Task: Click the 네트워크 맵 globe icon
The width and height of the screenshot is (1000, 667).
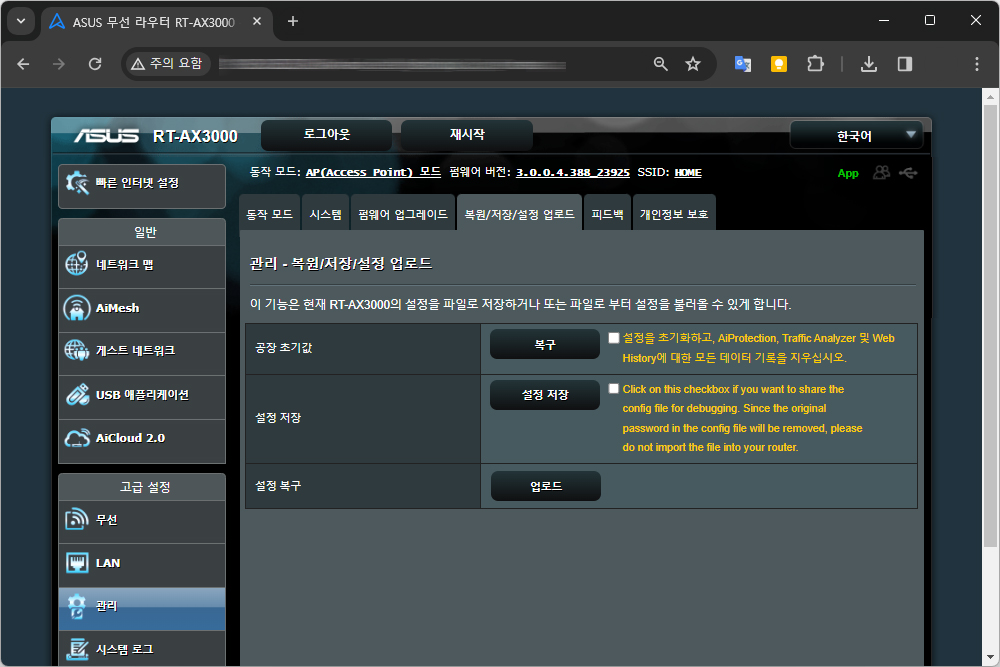Action: 77,263
